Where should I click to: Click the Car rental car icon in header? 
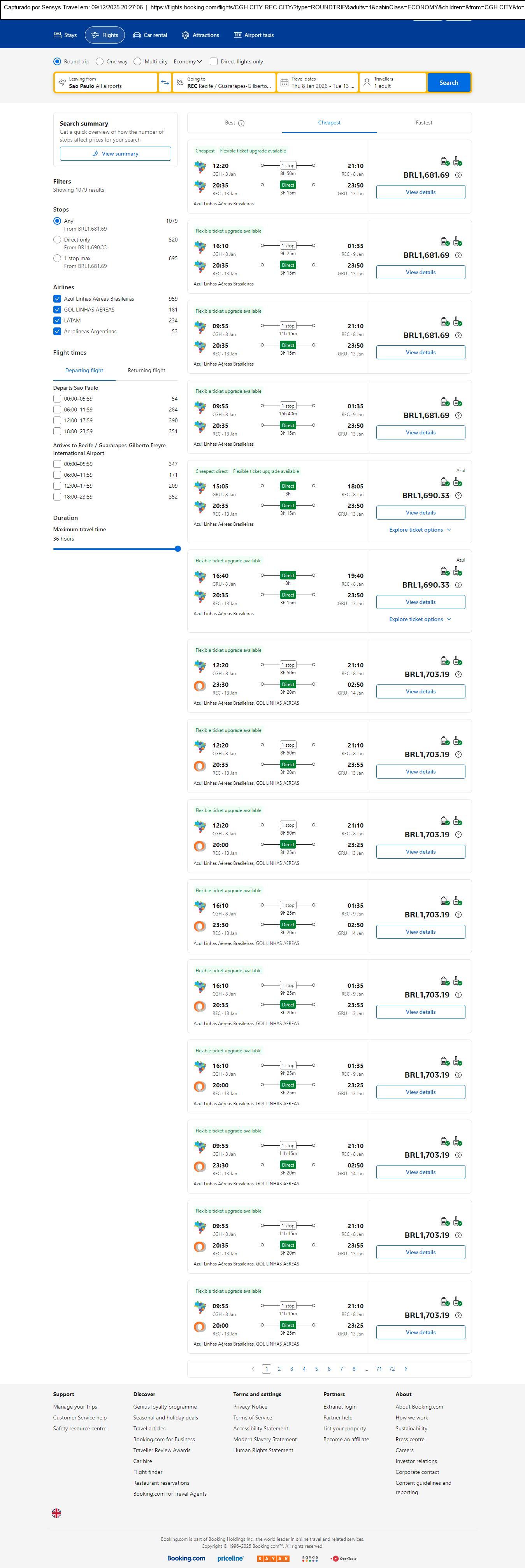(137, 35)
